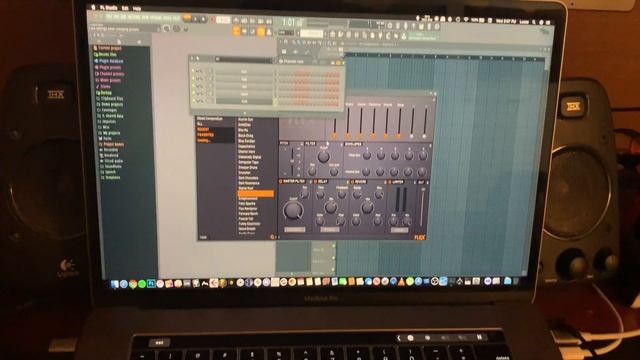
Task: Click the last white macro slider in FLEX
Action: [x=425, y=122]
